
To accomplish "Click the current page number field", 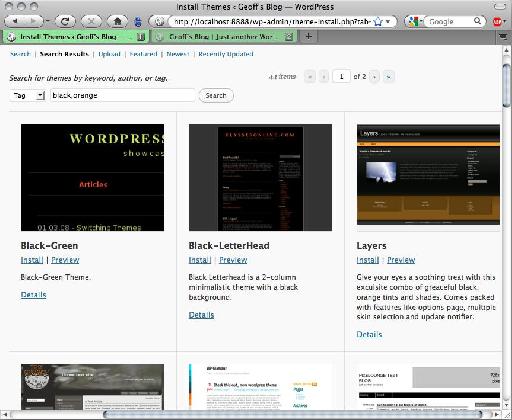I will pyautogui.click(x=341, y=77).
